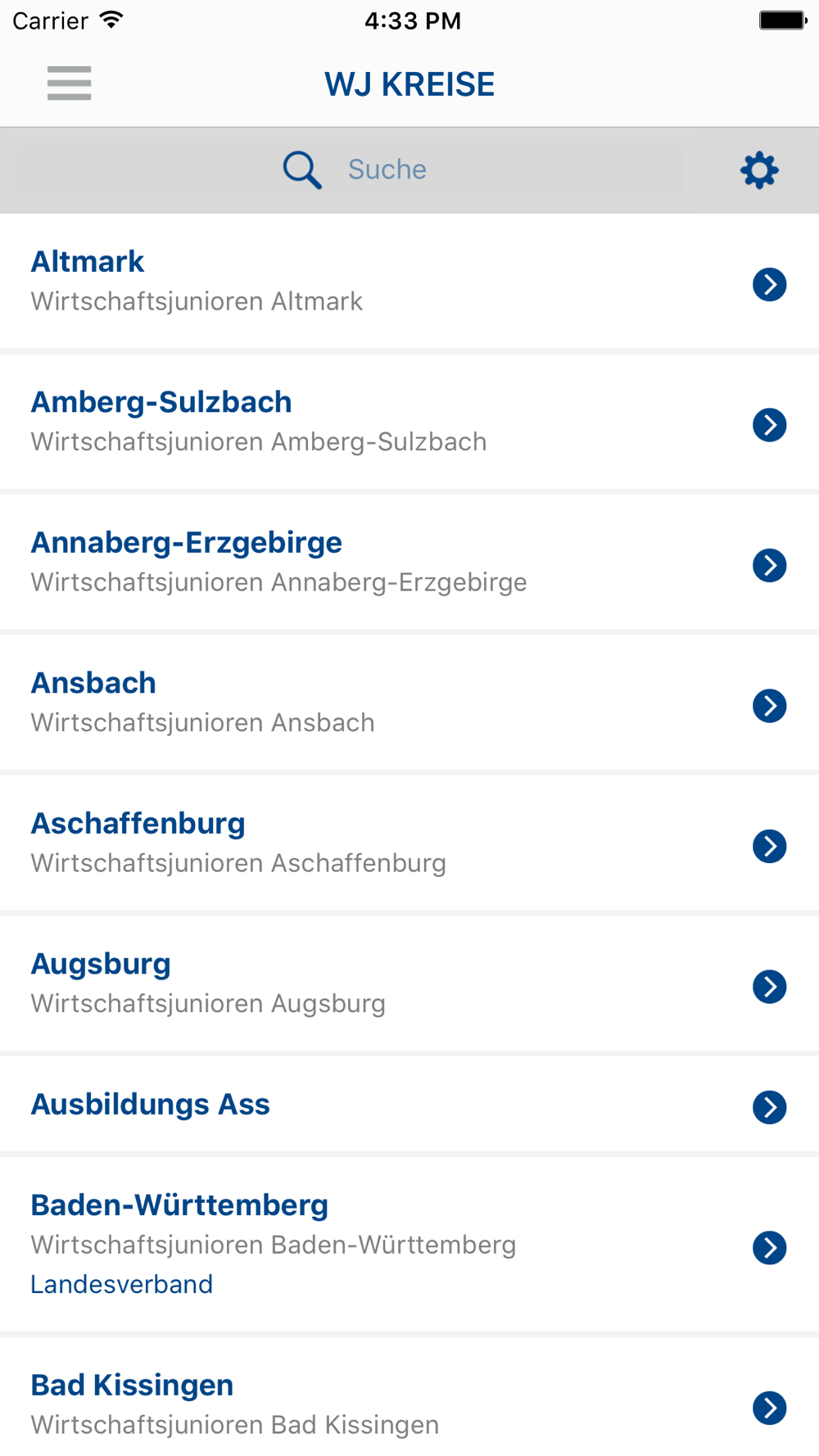This screenshot has height=1456, width=819.
Task: Tap the magnifying glass search icon
Action: click(302, 170)
